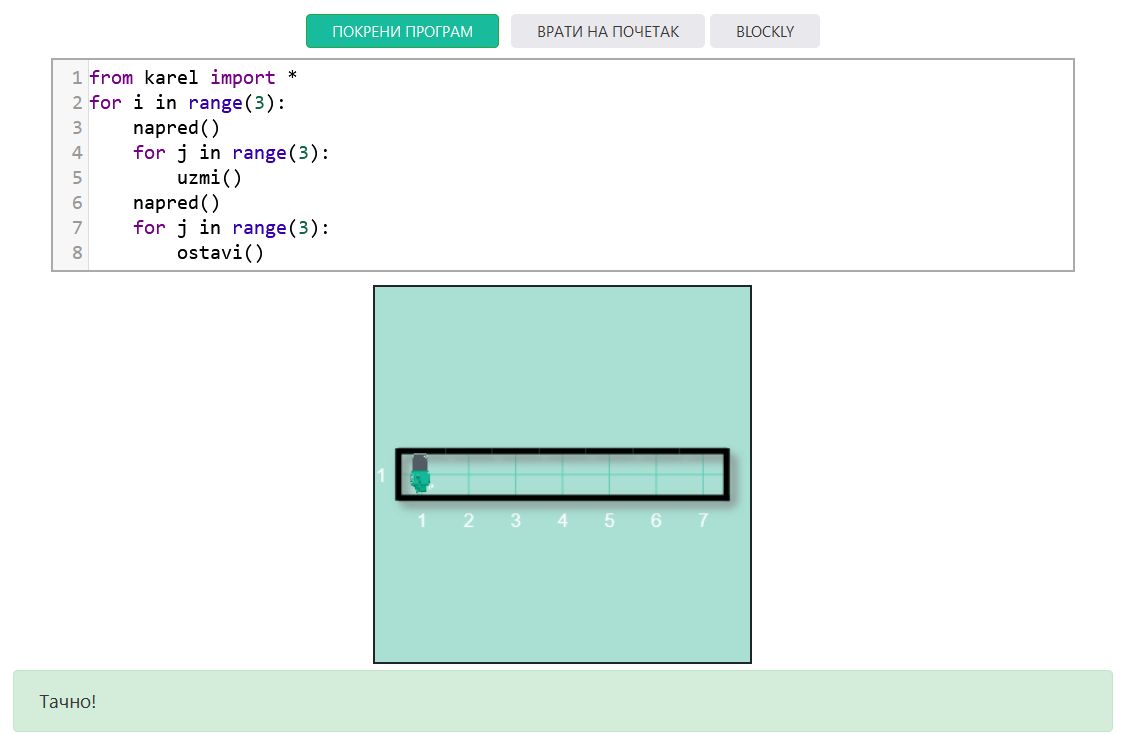The width and height of the screenshot is (1125, 745).
Task: Click the grid cell in column 4
Action: click(x=562, y=474)
